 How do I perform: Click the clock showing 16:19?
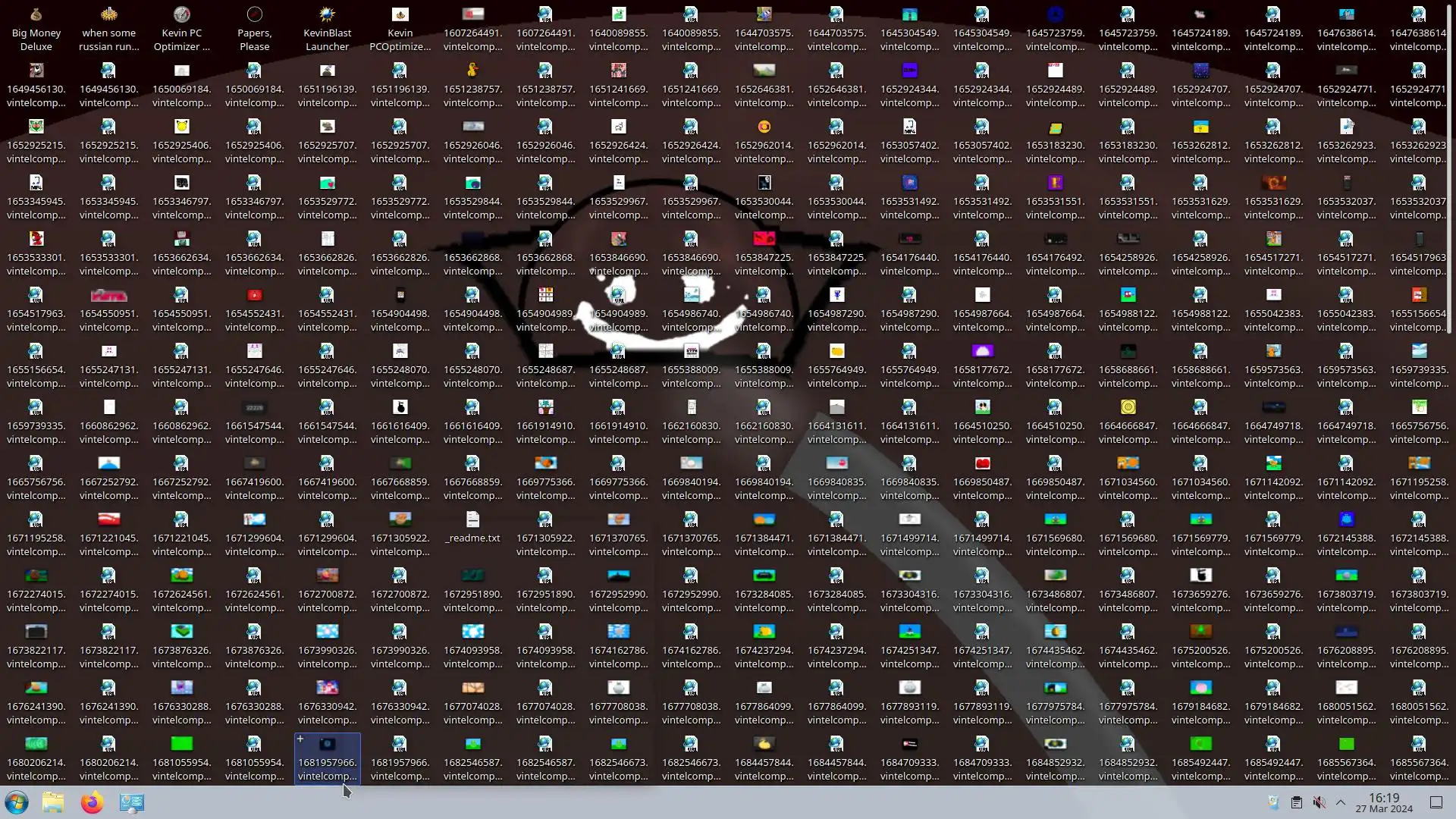[1384, 802]
